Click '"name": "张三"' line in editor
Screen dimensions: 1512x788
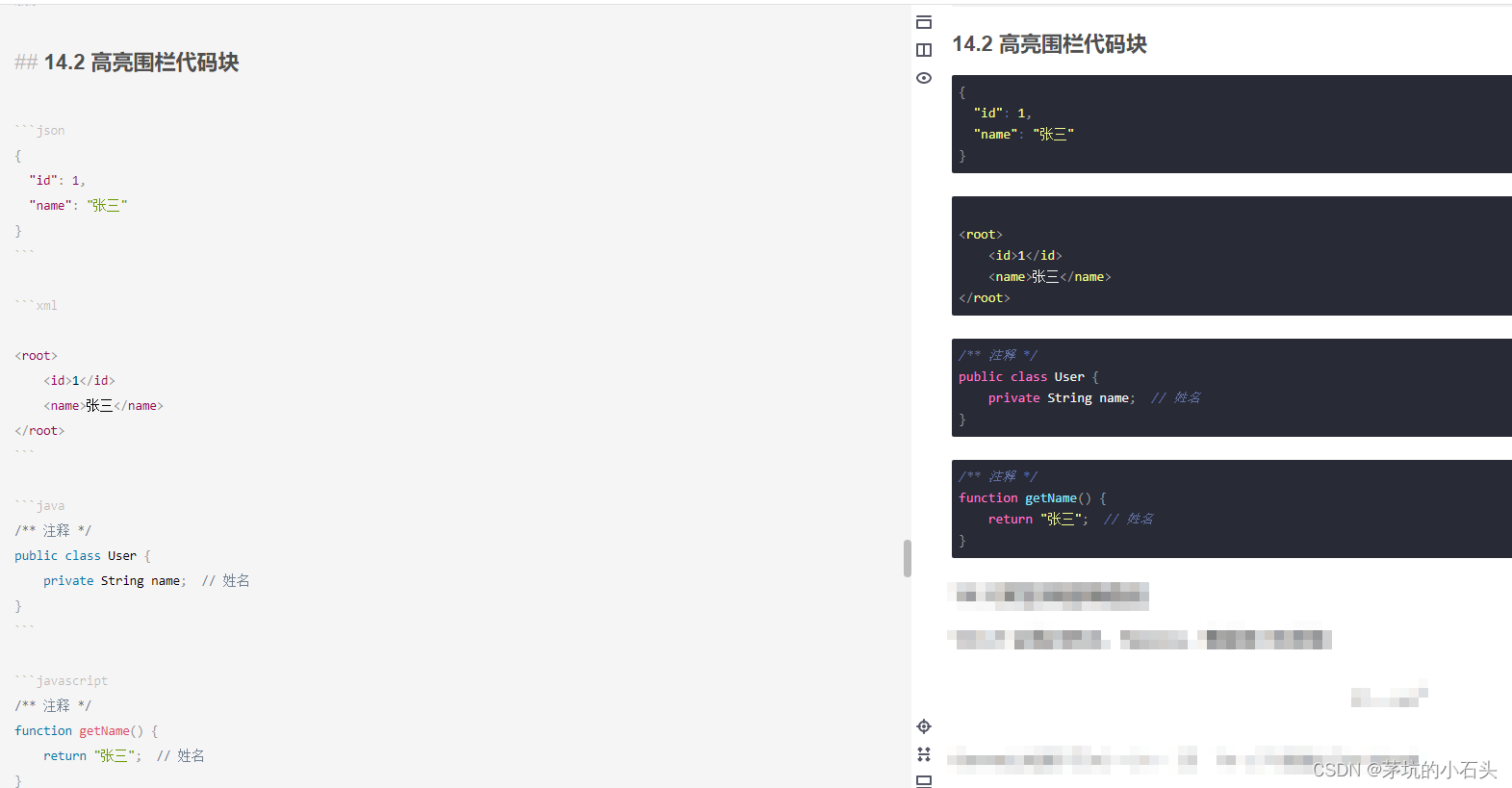(78, 205)
